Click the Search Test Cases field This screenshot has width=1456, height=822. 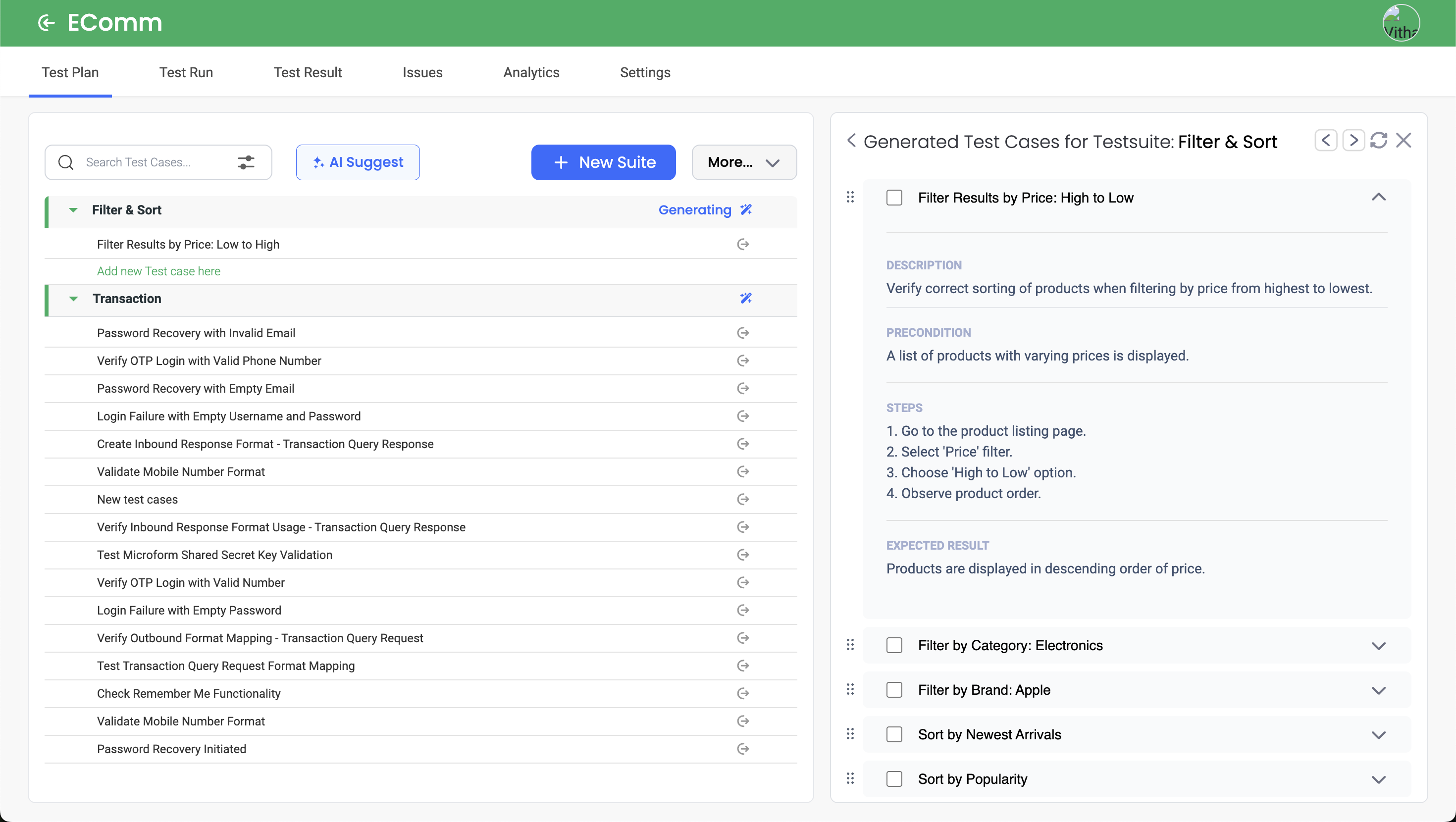point(153,162)
